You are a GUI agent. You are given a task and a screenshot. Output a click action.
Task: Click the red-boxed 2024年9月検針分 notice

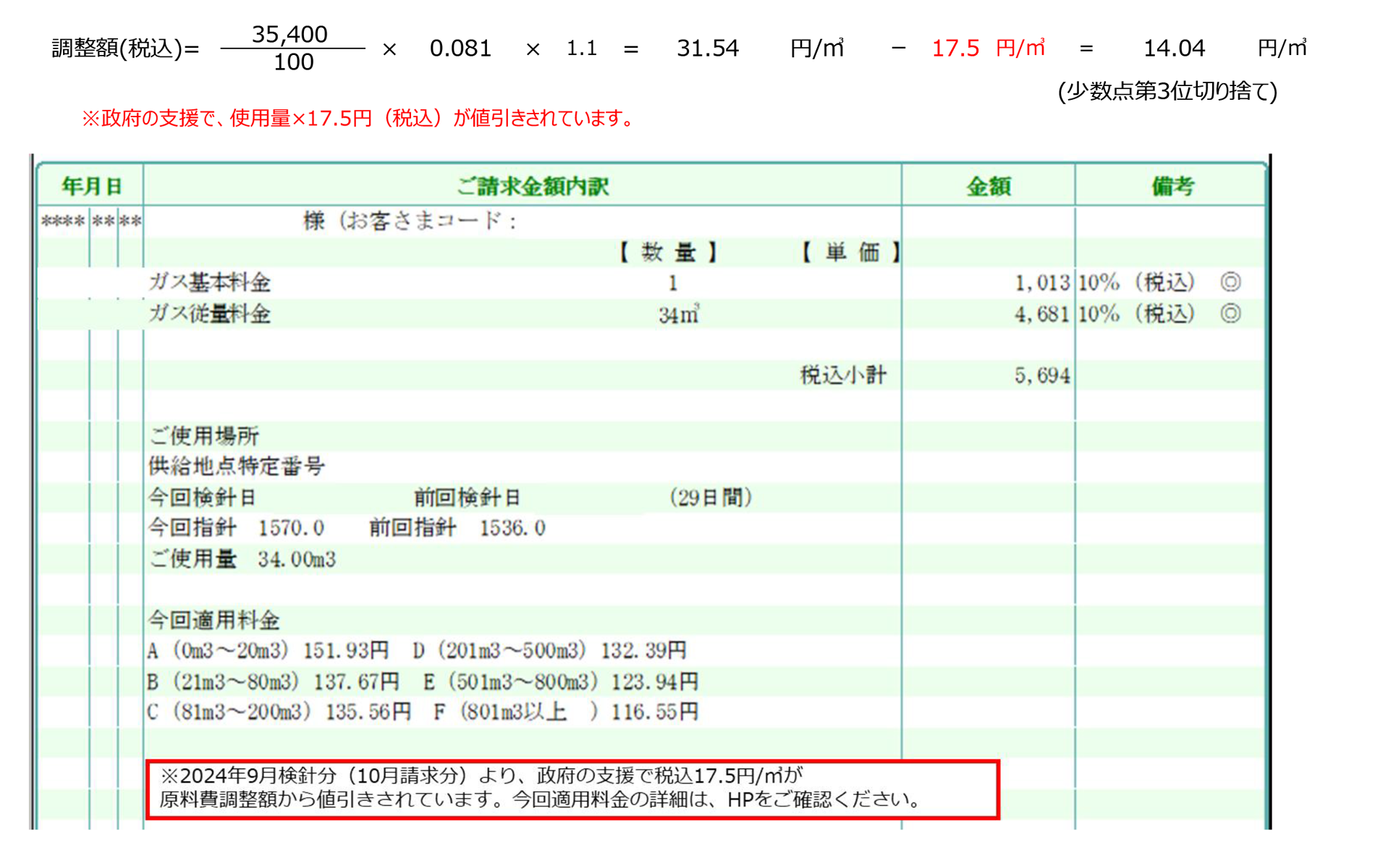pos(572,788)
